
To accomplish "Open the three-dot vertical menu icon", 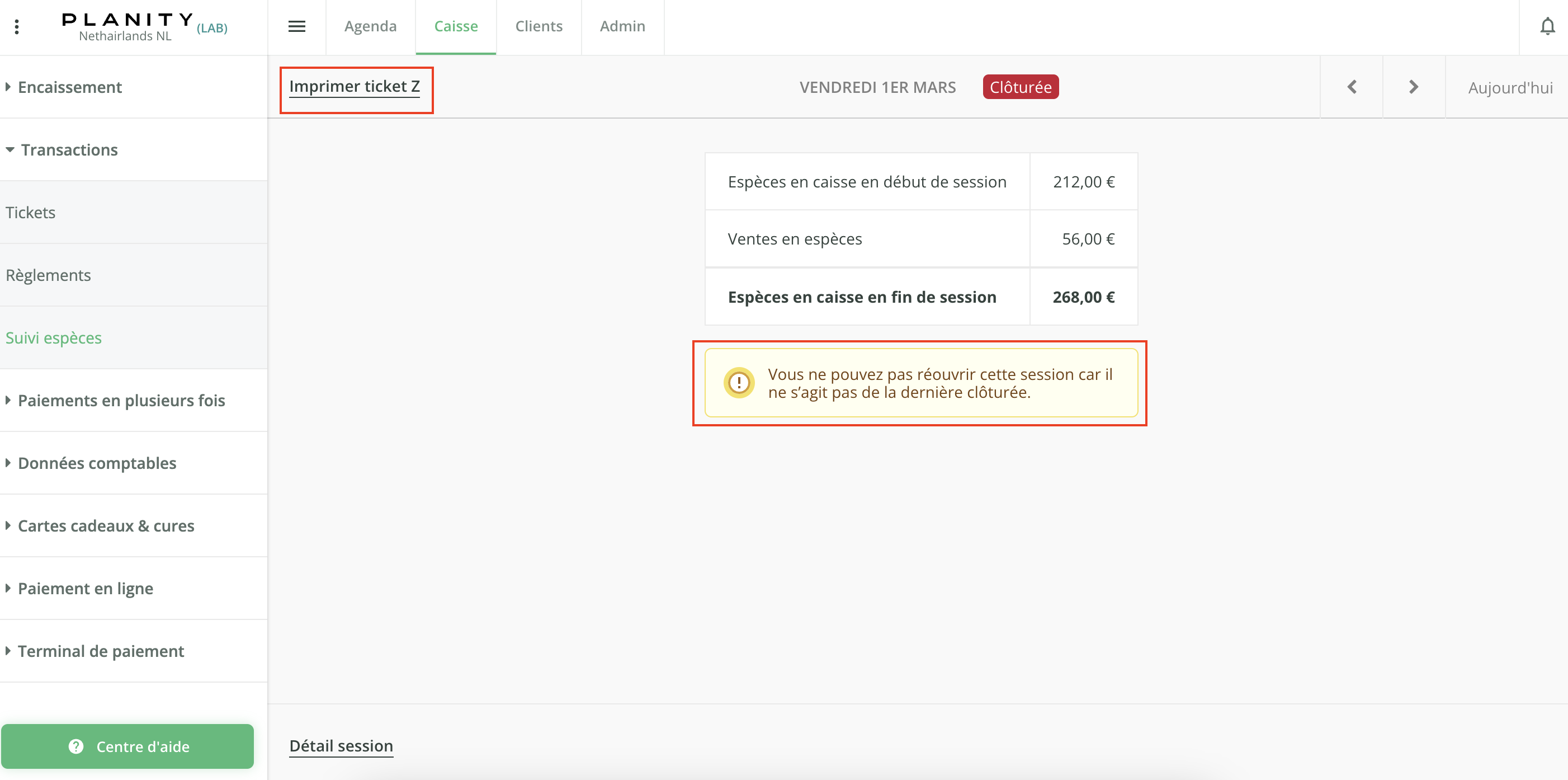I will pyautogui.click(x=17, y=27).
